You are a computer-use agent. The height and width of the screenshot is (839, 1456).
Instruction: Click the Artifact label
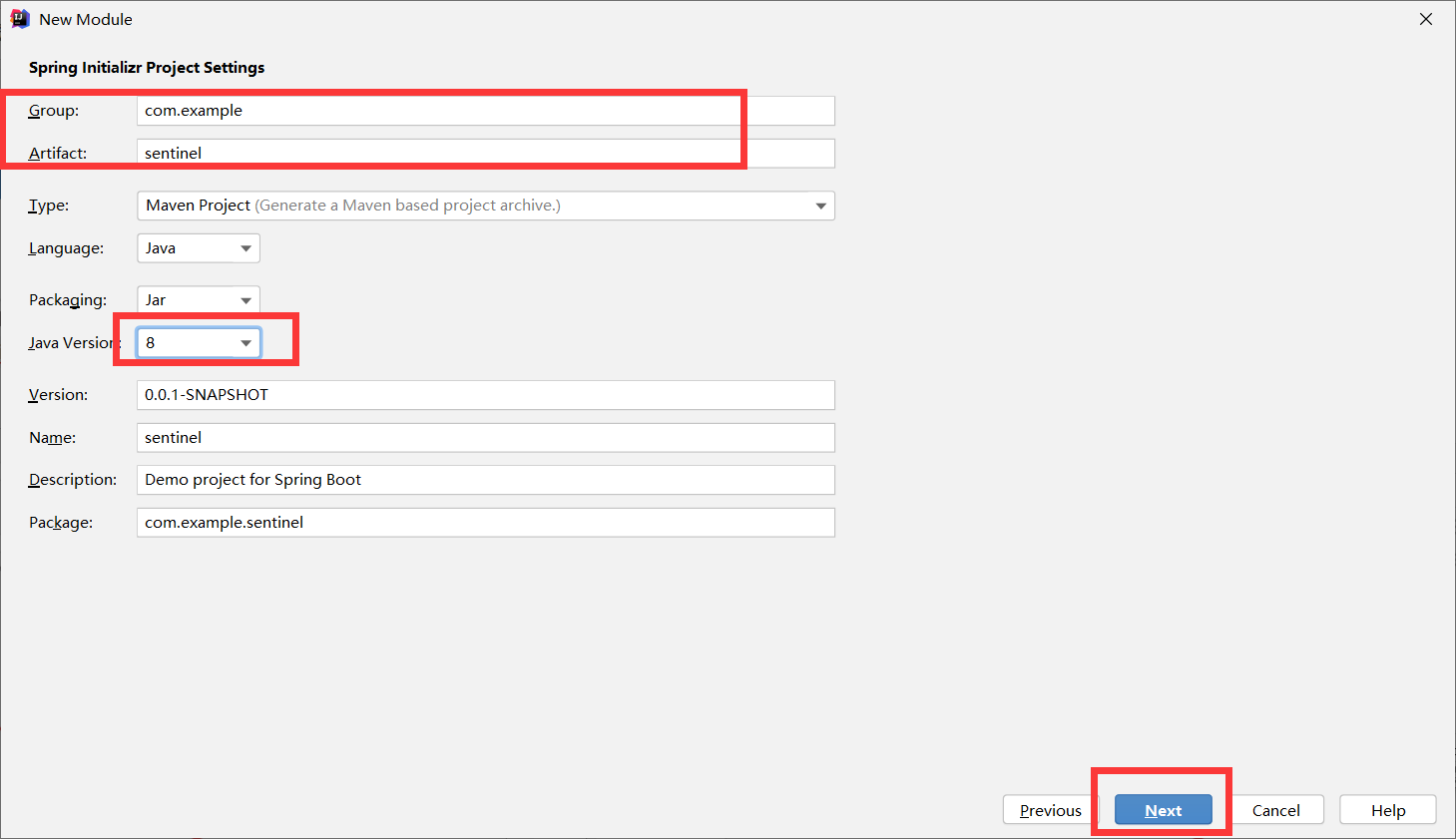point(58,154)
